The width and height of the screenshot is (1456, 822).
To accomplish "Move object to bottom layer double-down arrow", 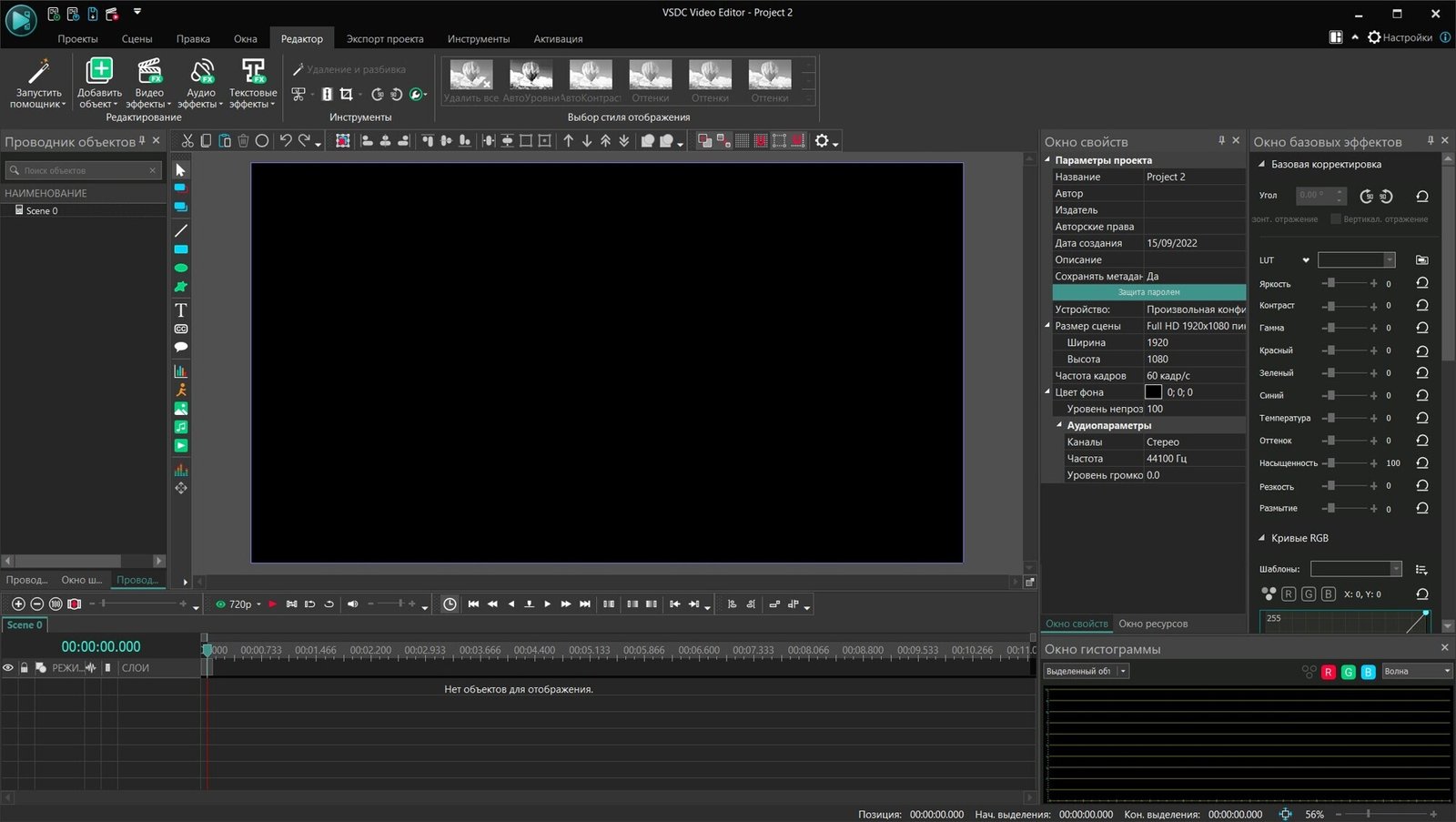I will click(624, 140).
